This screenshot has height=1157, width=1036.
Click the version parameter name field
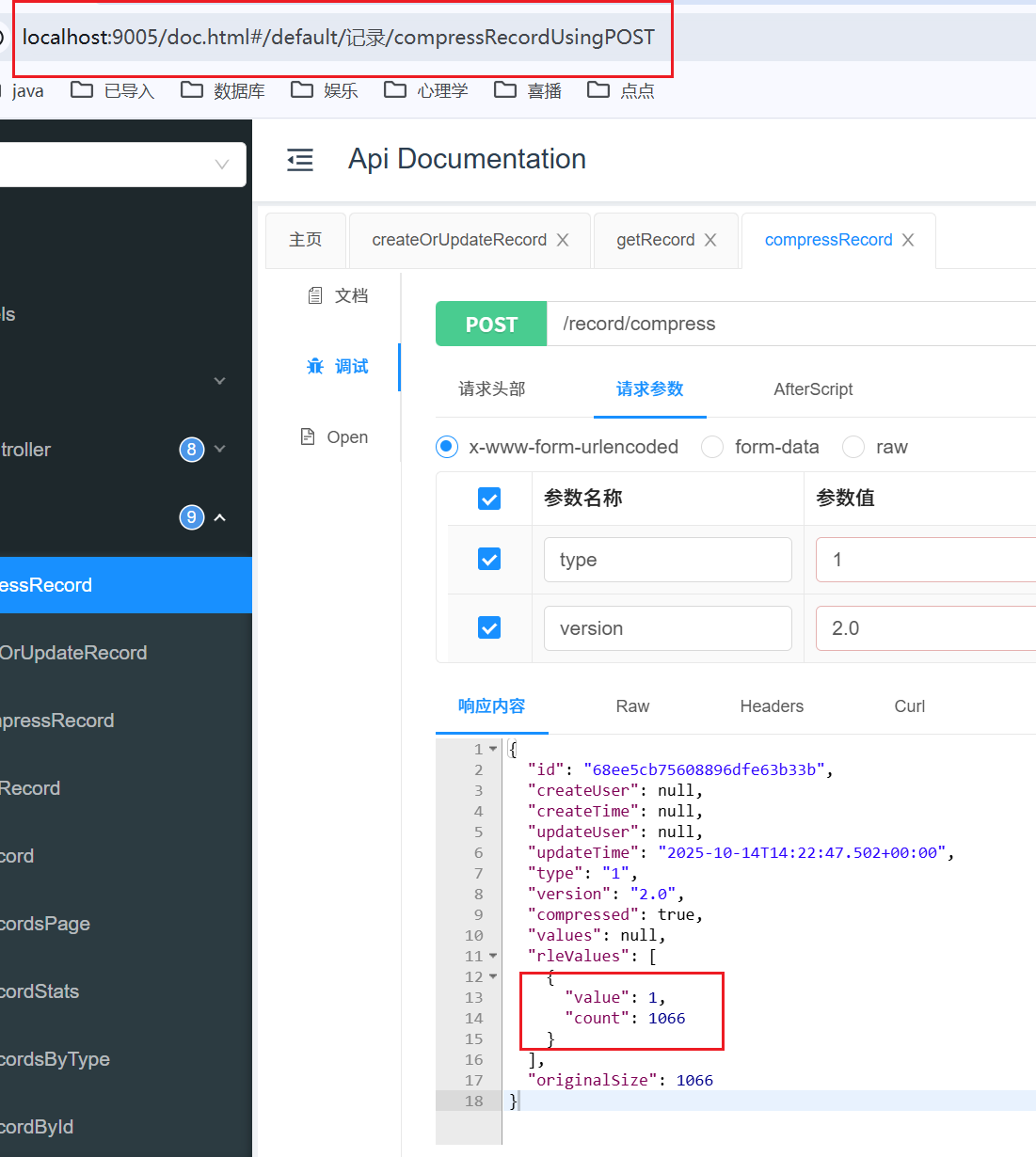point(668,628)
